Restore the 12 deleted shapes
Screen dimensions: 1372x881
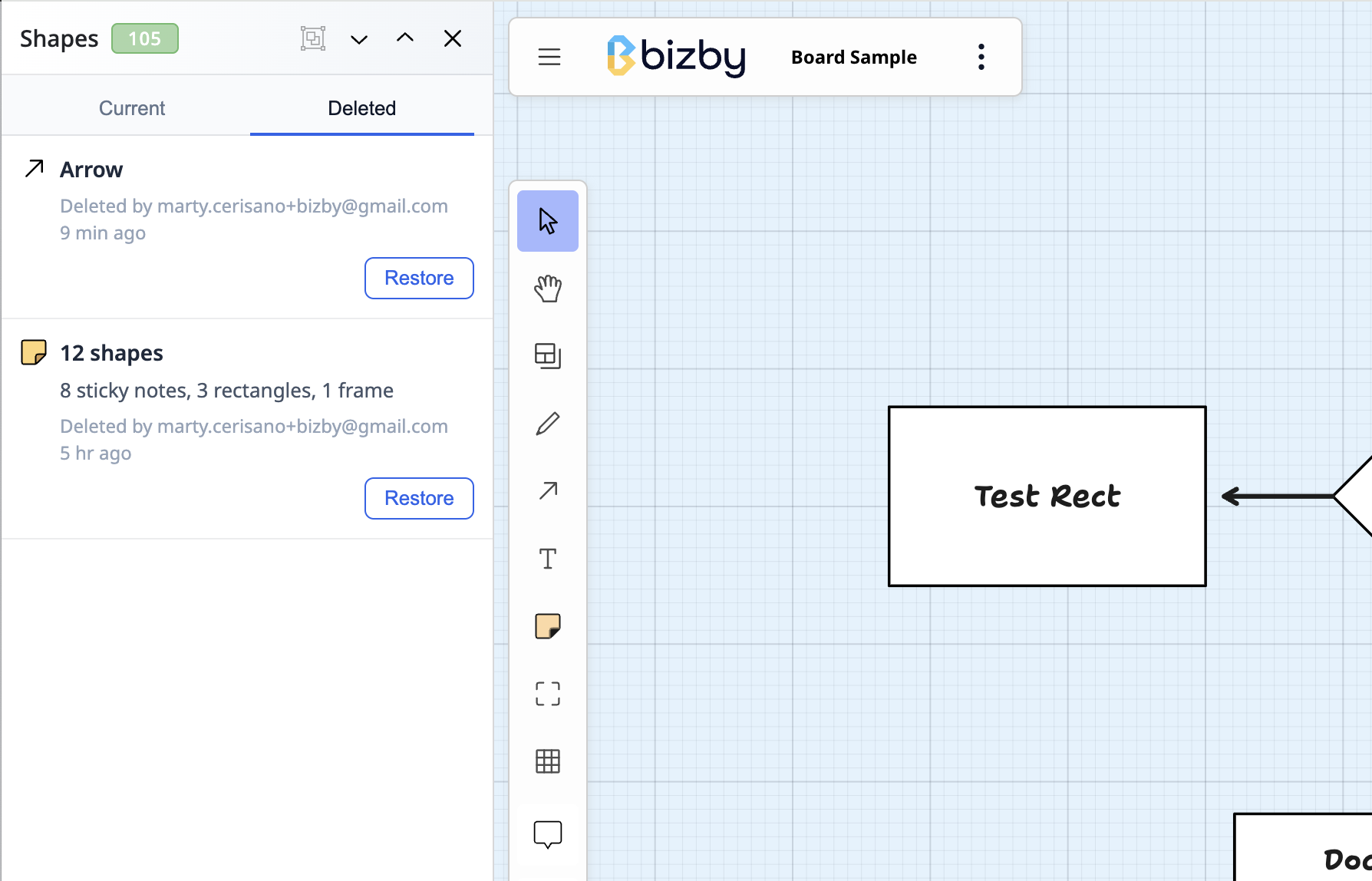point(419,498)
